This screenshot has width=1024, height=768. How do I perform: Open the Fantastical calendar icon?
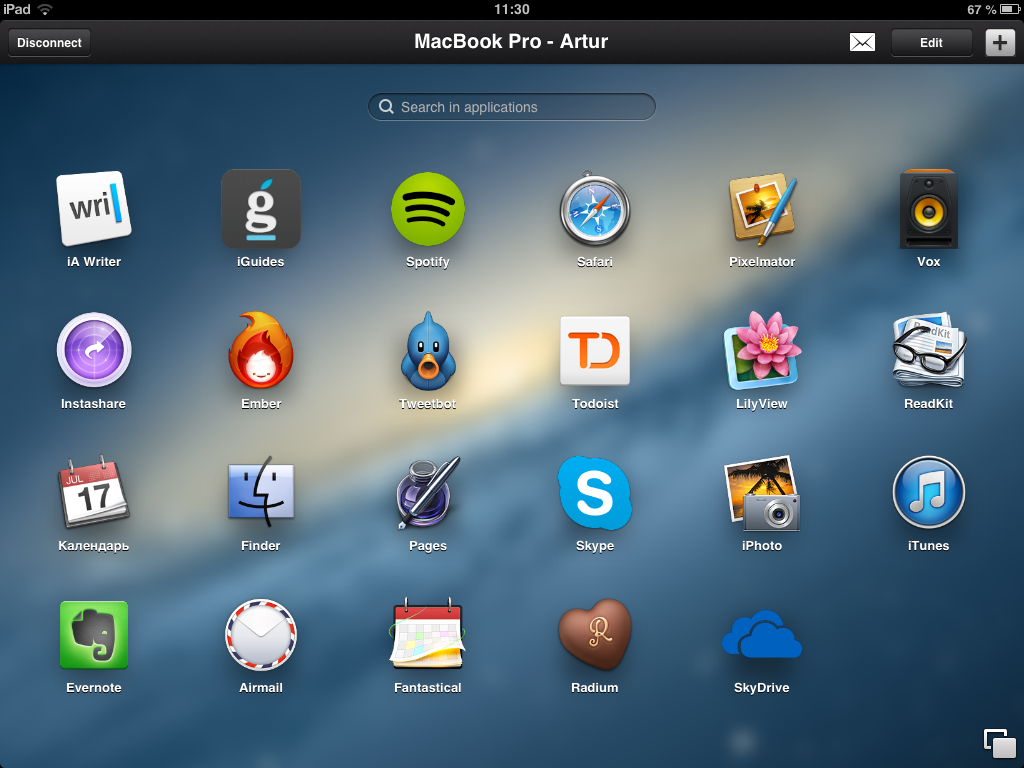pyautogui.click(x=428, y=633)
